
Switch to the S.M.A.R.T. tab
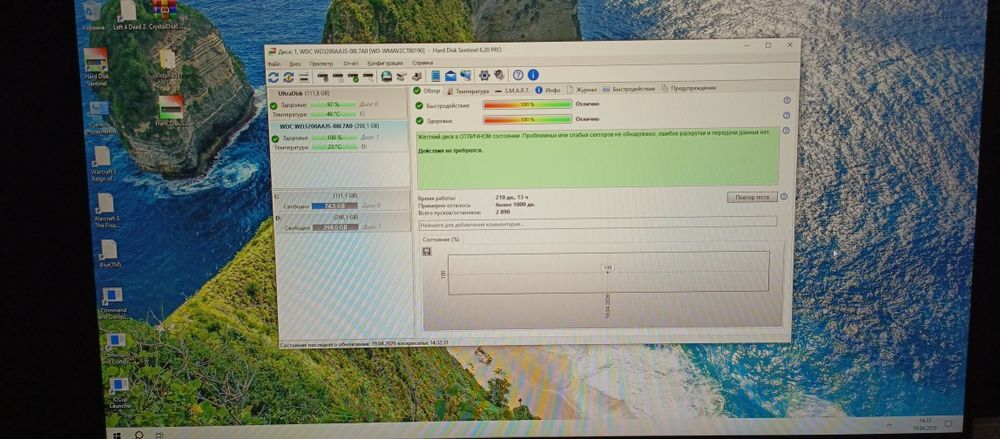pos(512,90)
